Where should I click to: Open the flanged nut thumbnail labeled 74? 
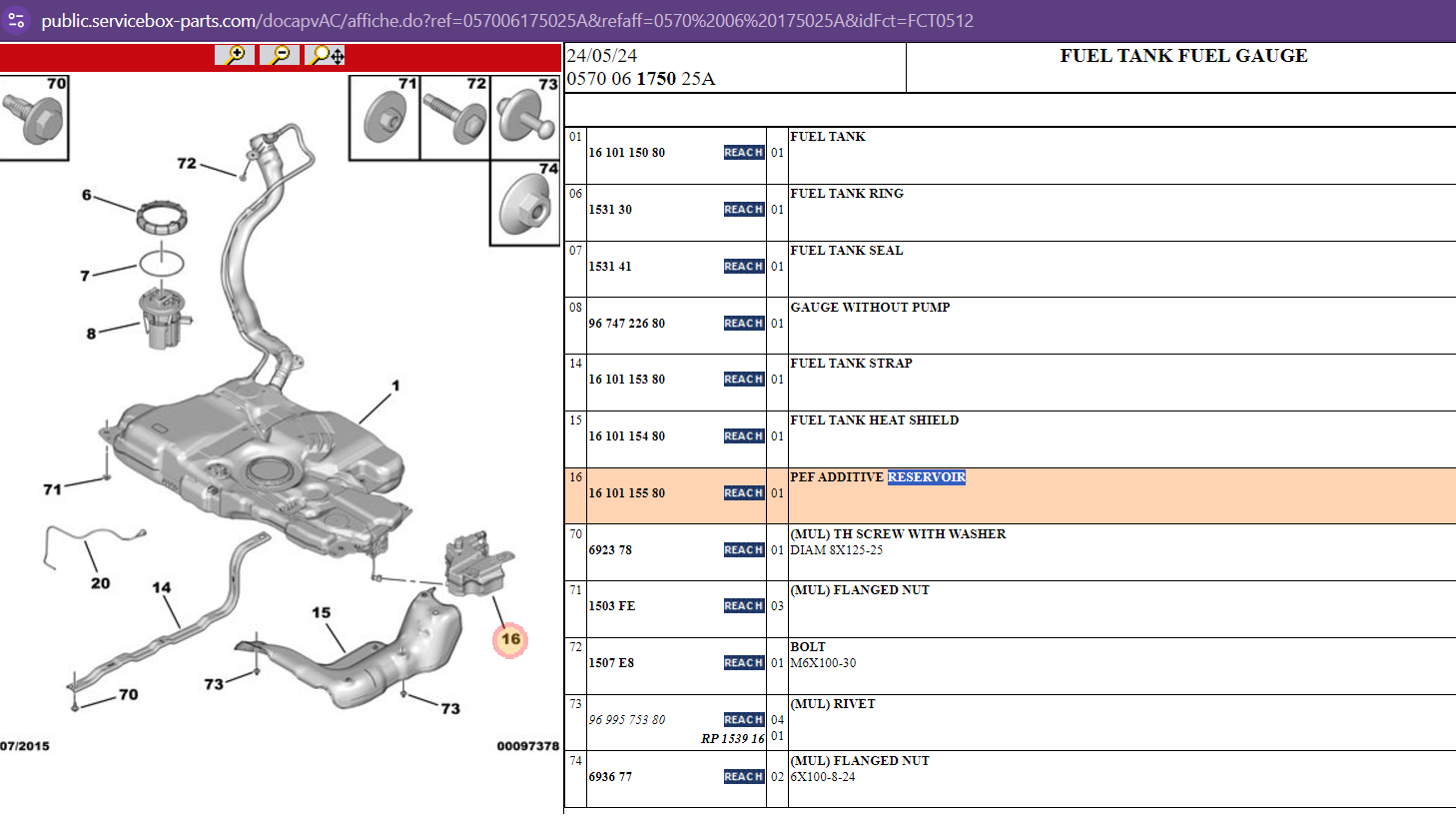(525, 203)
